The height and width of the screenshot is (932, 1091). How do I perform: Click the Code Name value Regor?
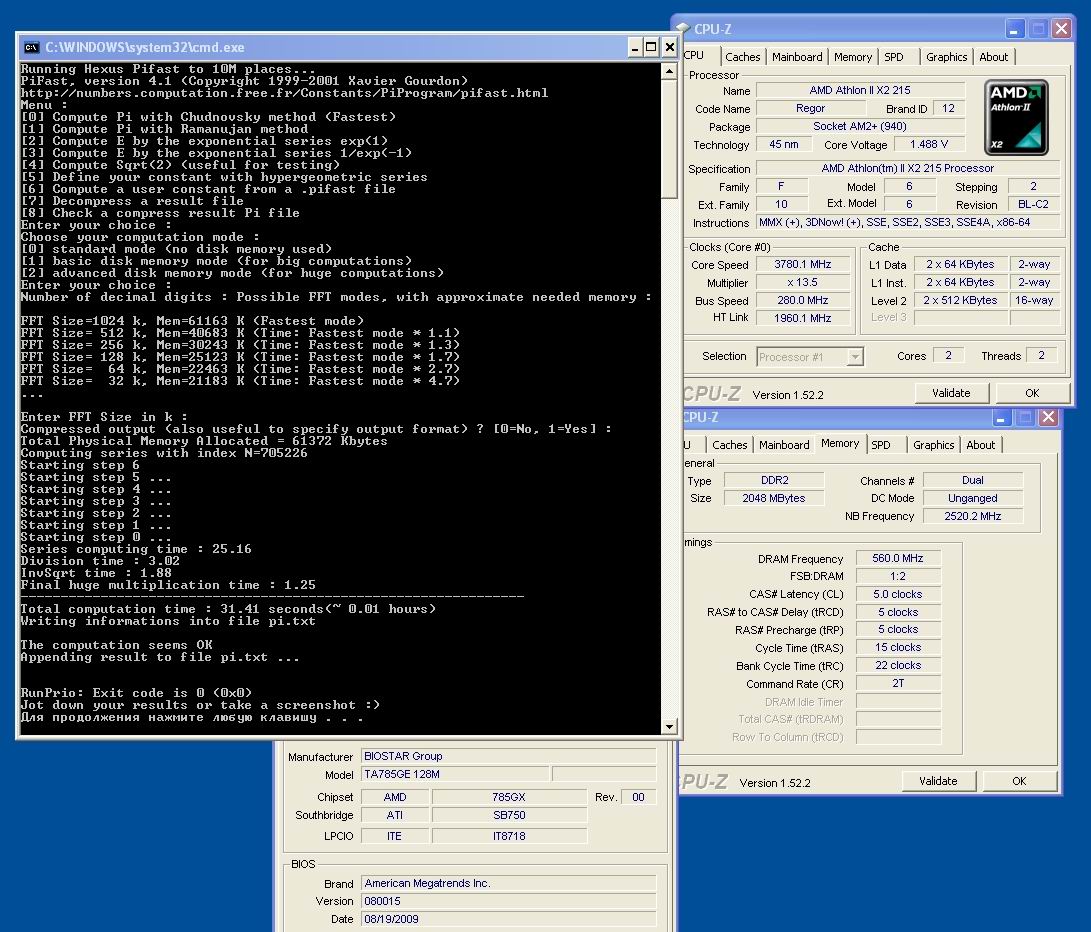811,109
